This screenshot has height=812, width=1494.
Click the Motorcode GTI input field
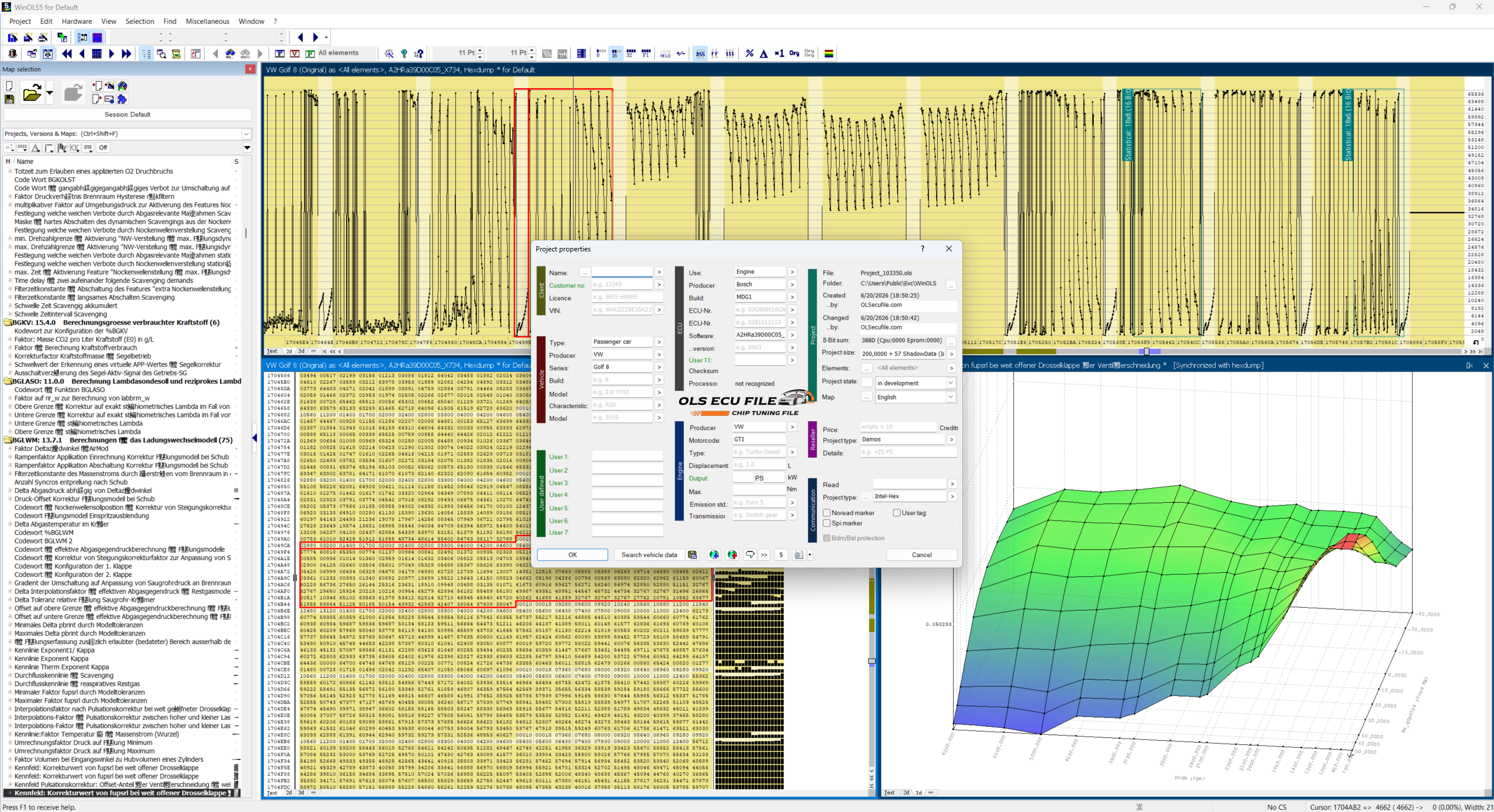tap(759, 439)
